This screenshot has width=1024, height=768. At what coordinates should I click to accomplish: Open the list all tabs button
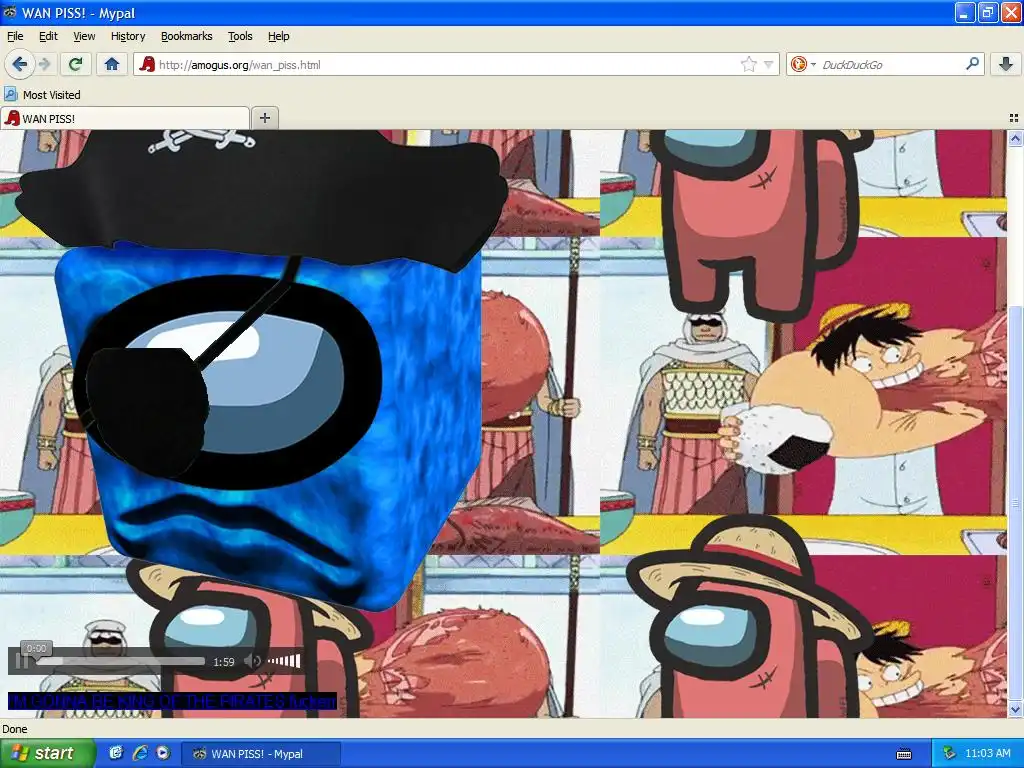pos(1014,118)
